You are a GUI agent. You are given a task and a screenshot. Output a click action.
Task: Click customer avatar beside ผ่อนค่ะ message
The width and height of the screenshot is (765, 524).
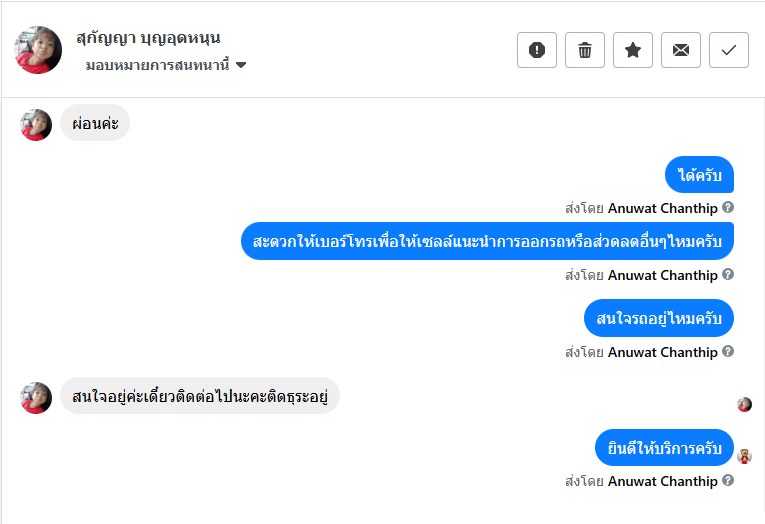pos(36,125)
